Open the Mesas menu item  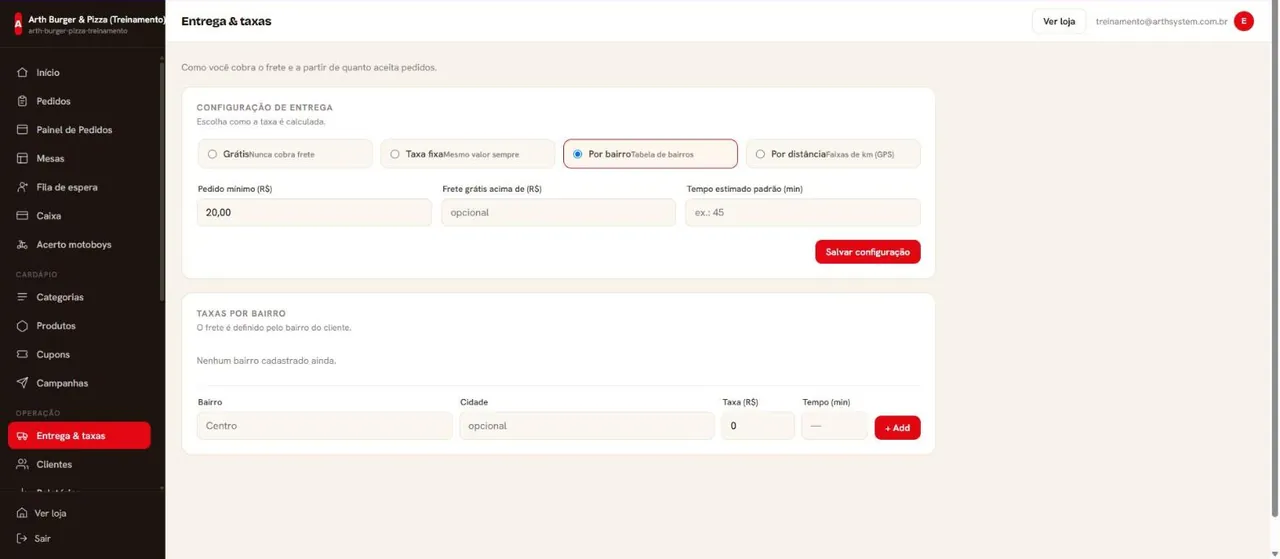[x=79, y=158]
